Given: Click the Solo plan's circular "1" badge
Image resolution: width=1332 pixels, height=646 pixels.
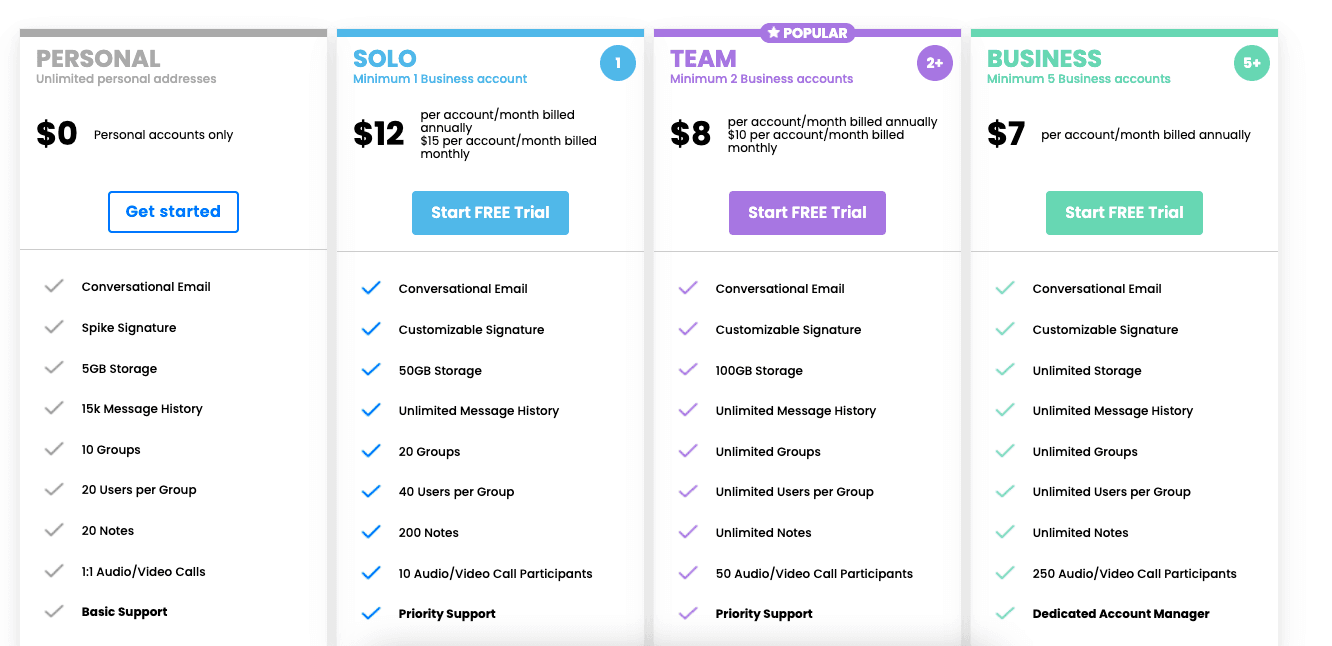Looking at the screenshot, I should point(617,62).
